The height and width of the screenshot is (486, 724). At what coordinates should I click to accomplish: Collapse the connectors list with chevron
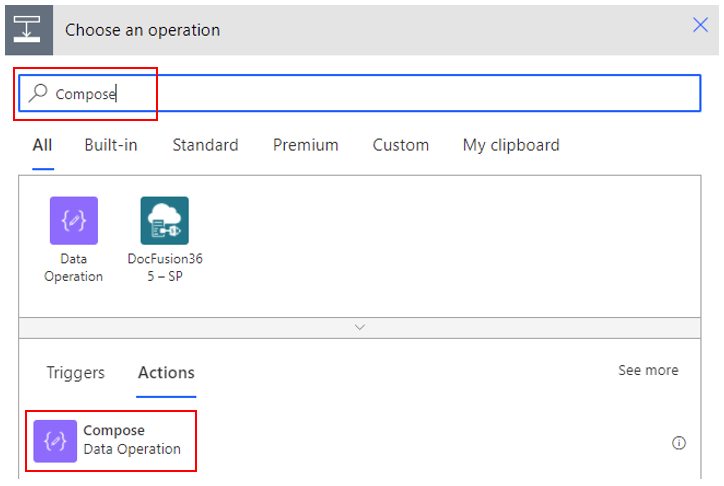(x=360, y=327)
